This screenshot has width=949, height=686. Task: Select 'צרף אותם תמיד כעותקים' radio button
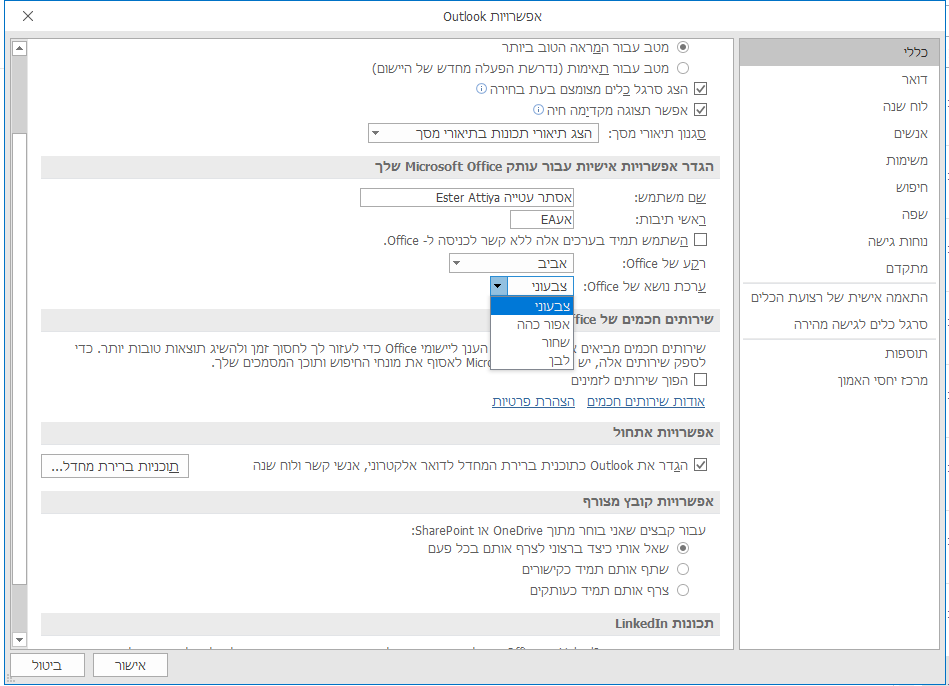click(683, 590)
